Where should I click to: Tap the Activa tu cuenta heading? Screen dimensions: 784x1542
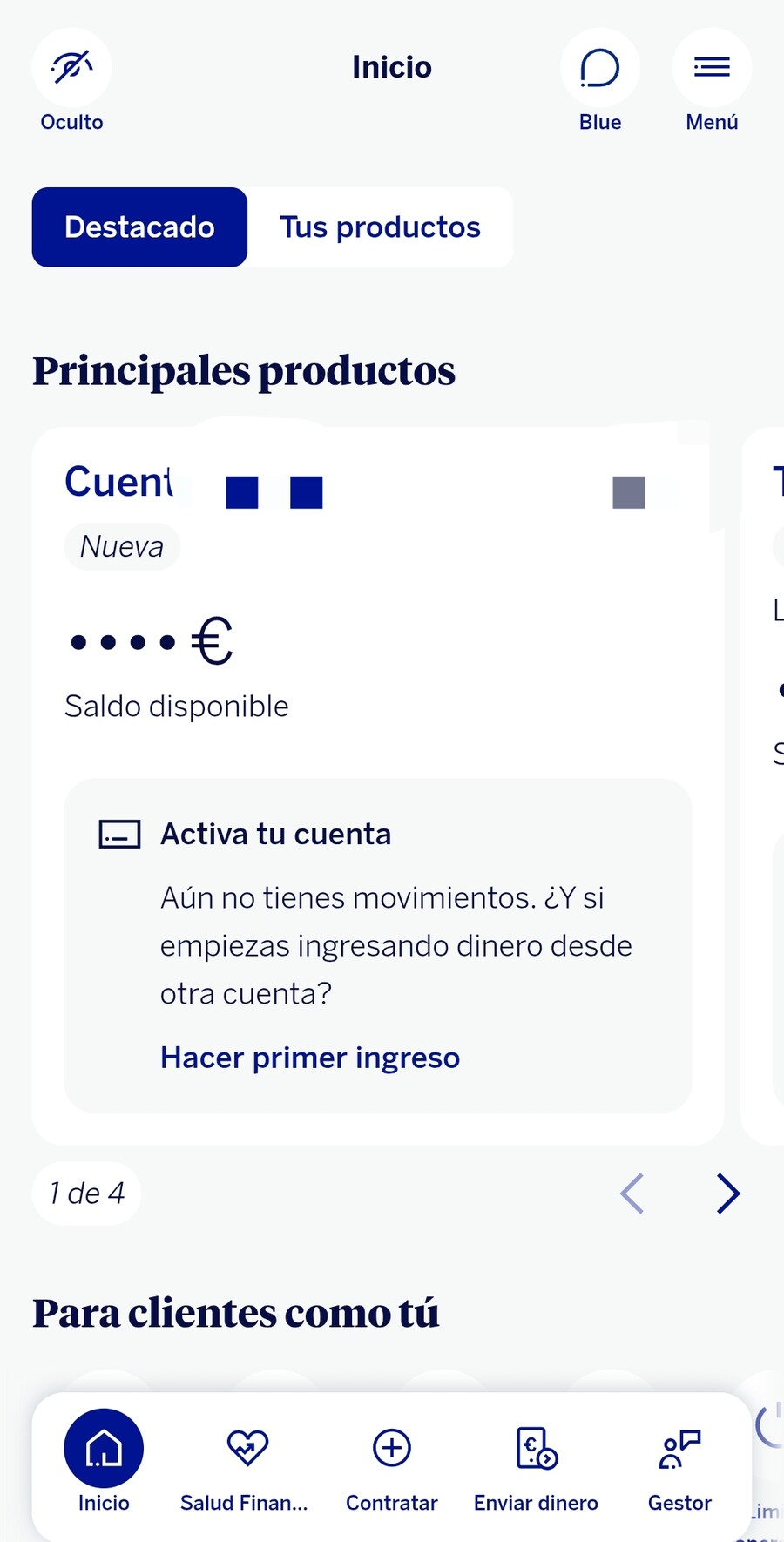pos(275,835)
